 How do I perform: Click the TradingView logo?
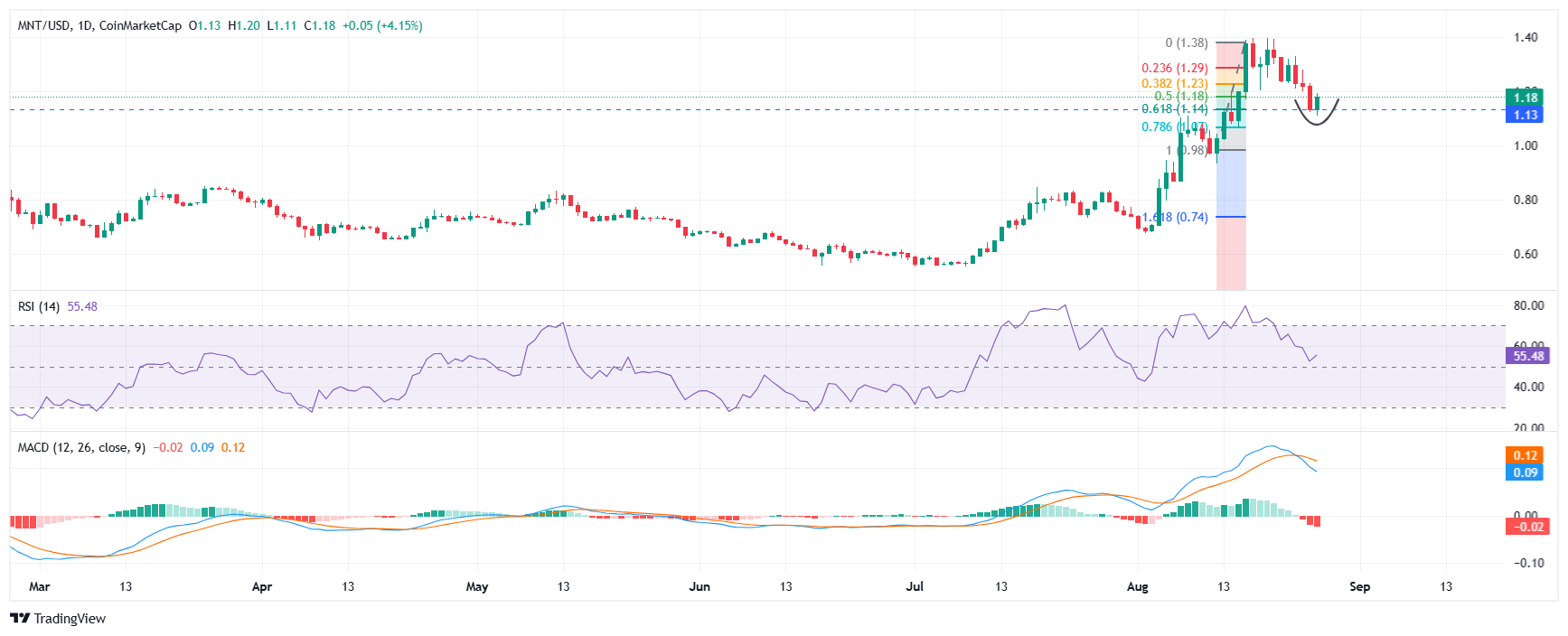[58, 618]
